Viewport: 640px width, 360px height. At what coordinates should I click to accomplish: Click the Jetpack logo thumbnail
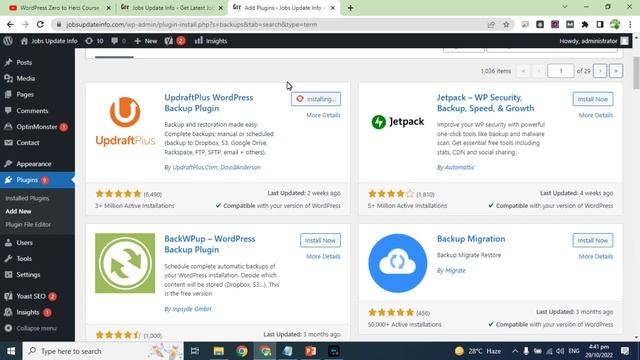pyautogui.click(x=398, y=121)
